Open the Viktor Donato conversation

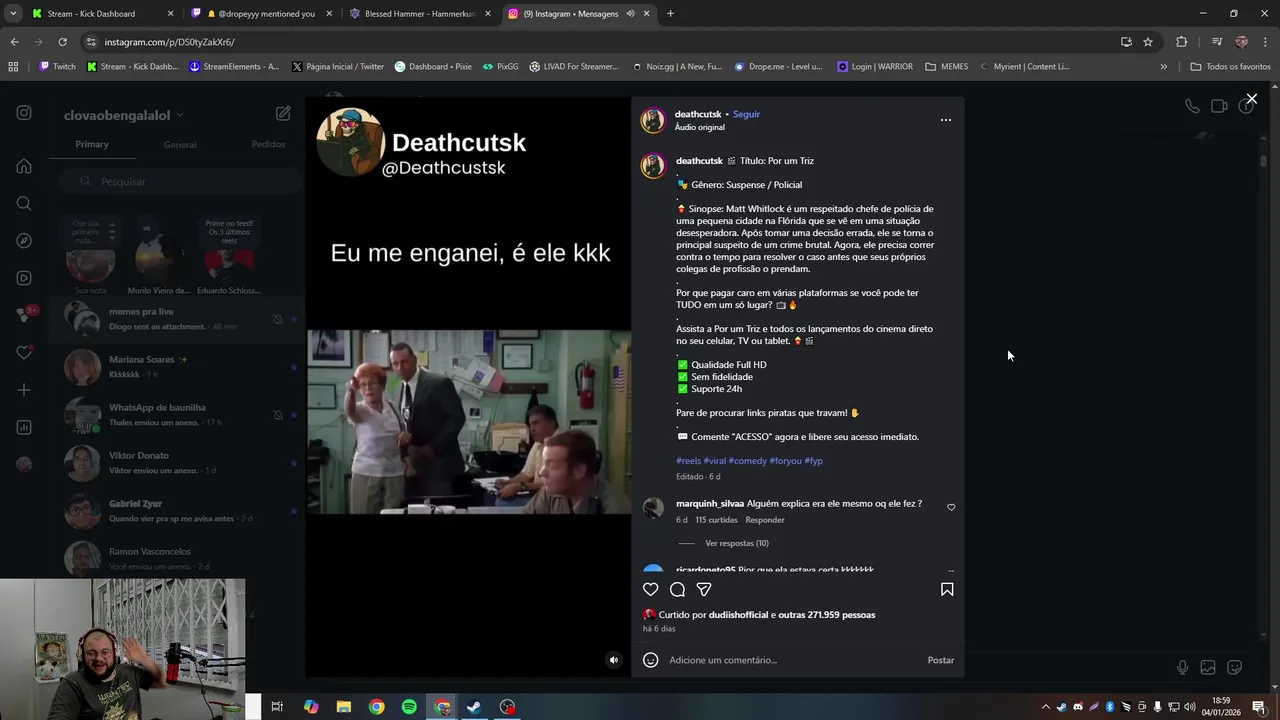click(x=177, y=463)
